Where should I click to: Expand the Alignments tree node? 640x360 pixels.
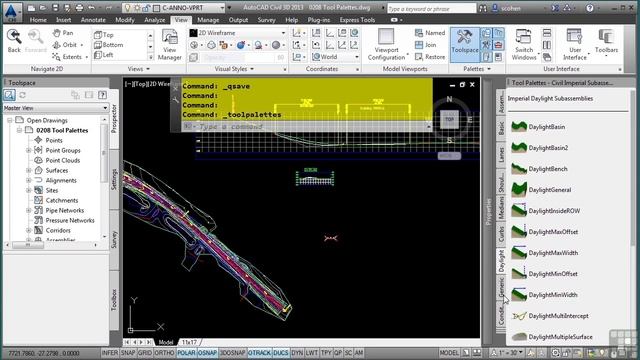[x=29, y=180]
